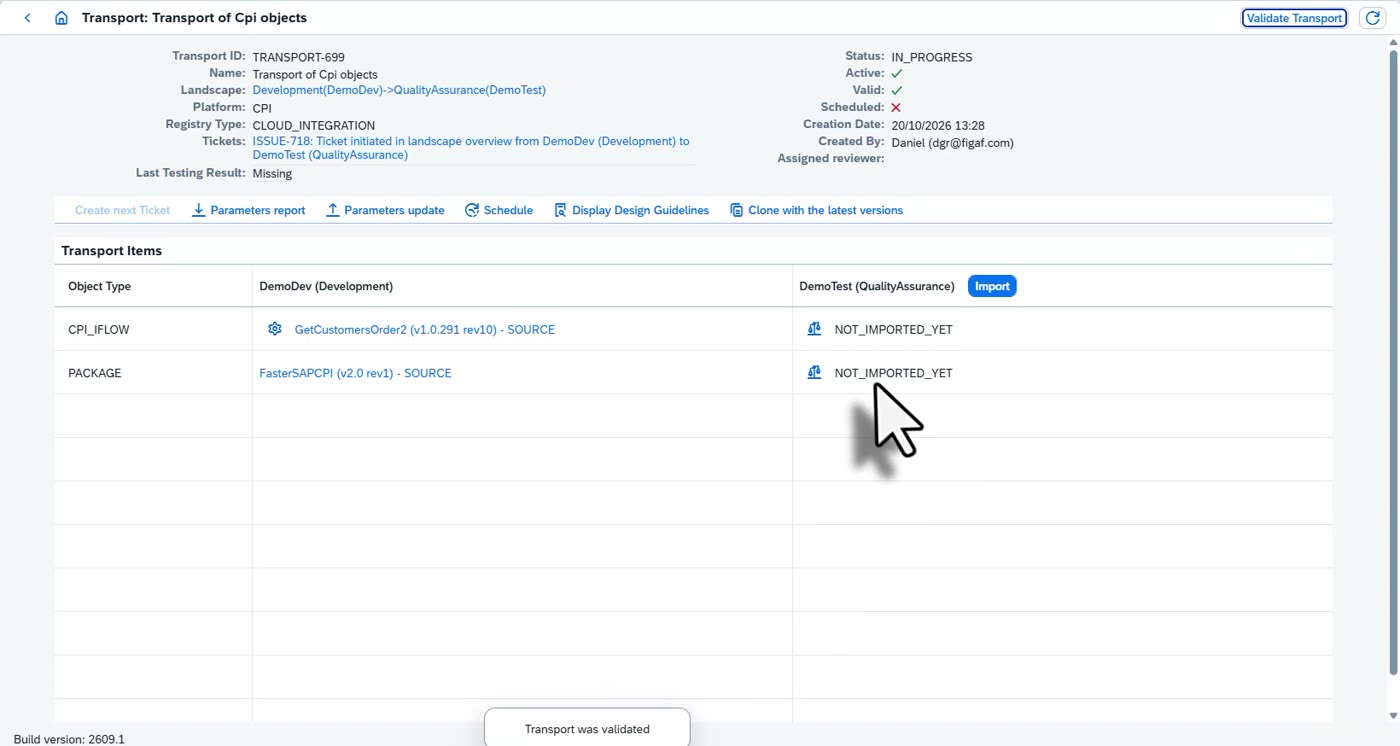Click Created By value Daniel (dgr@figaf.com)
The width and height of the screenshot is (1400, 746).
point(952,143)
